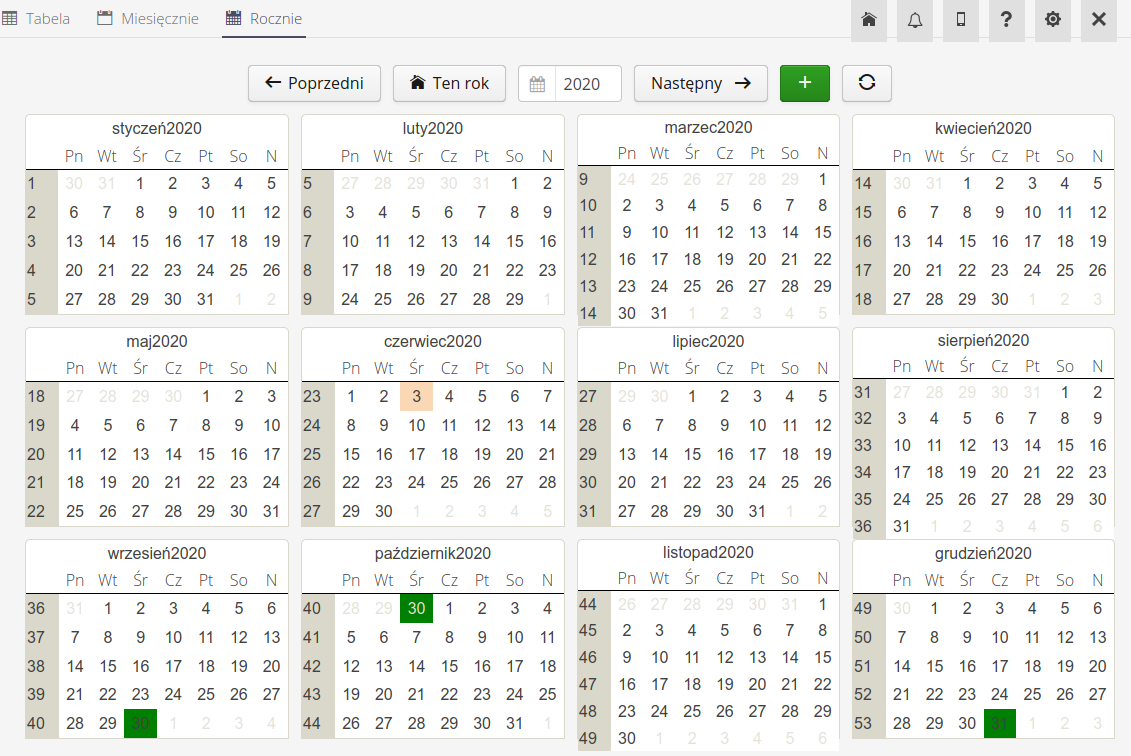Viewport: 1131px width, 756px height.
Task: Click the refresh circular arrow button
Action: click(867, 83)
